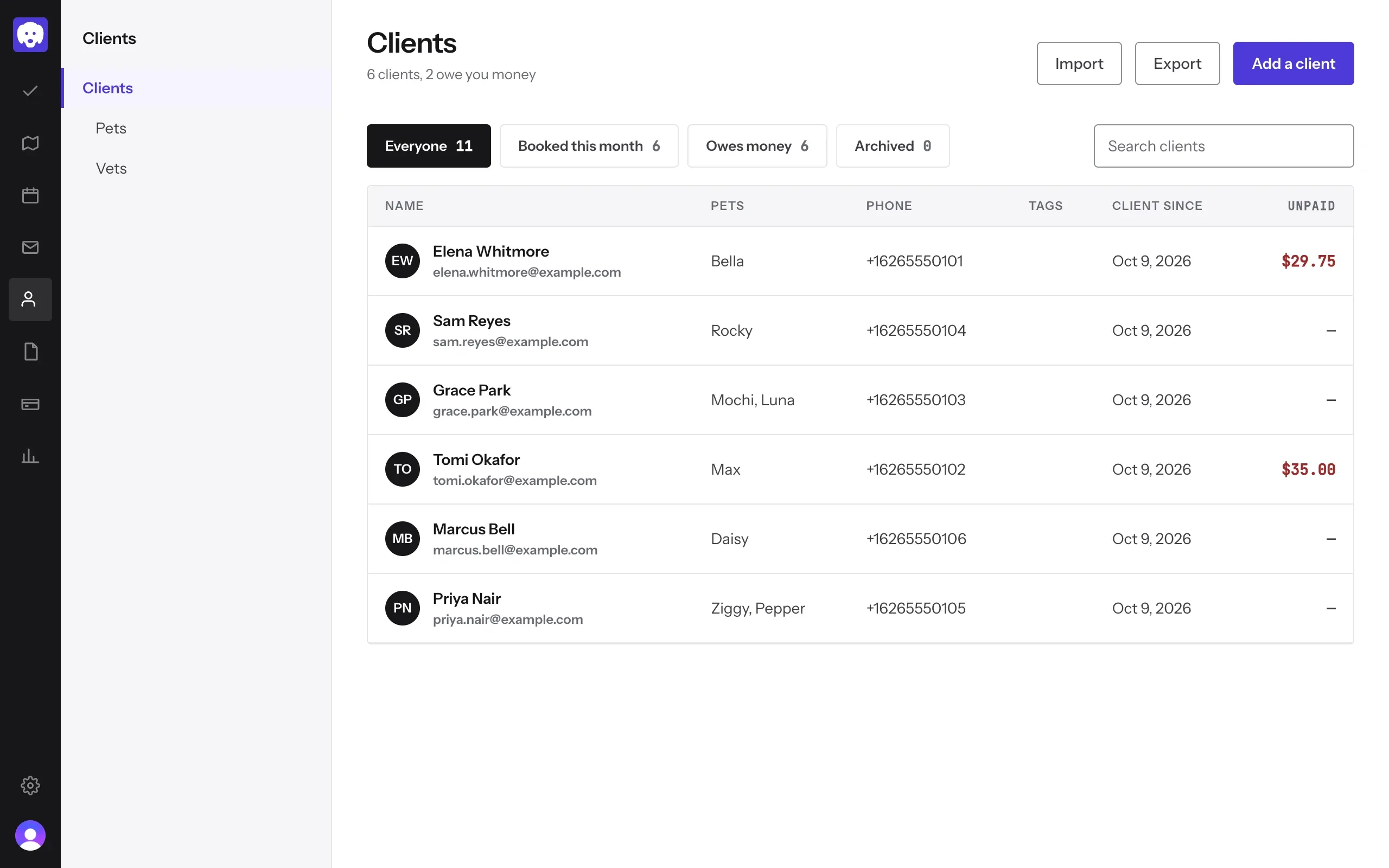
Task: Click the user profile avatar
Action: click(x=30, y=835)
